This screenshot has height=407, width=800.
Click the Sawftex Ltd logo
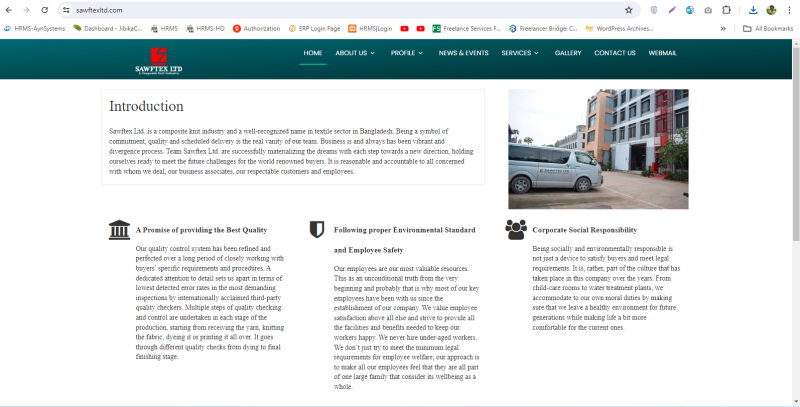159,61
